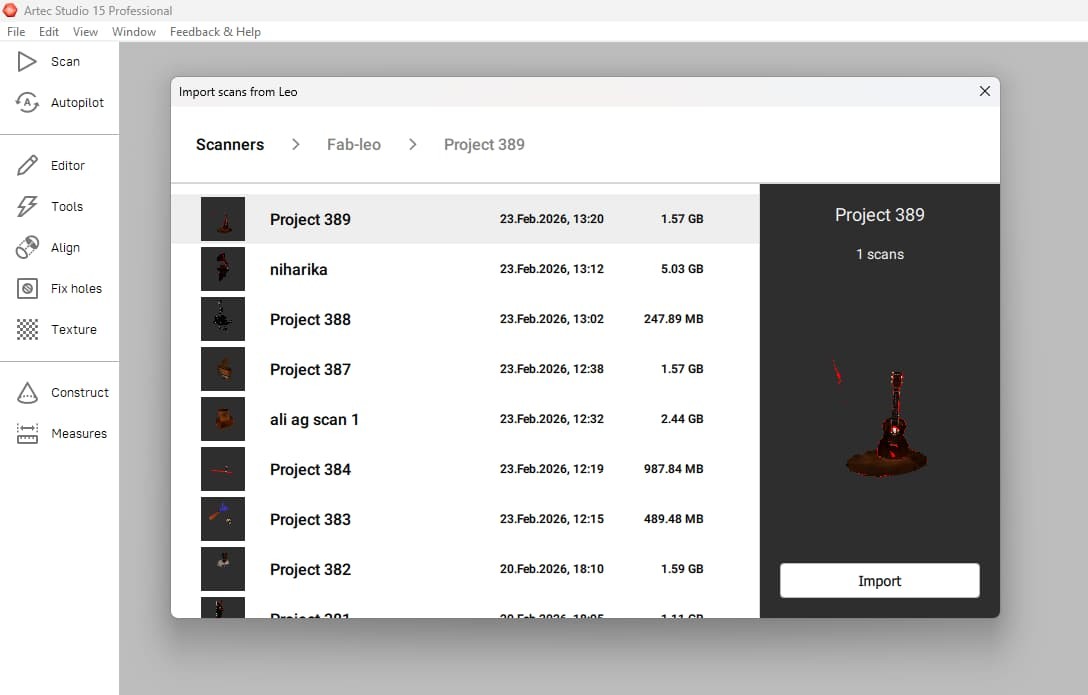The image size is (1088, 695).
Task: Select Project 383 thumbnail
Action: pos(223,519)
